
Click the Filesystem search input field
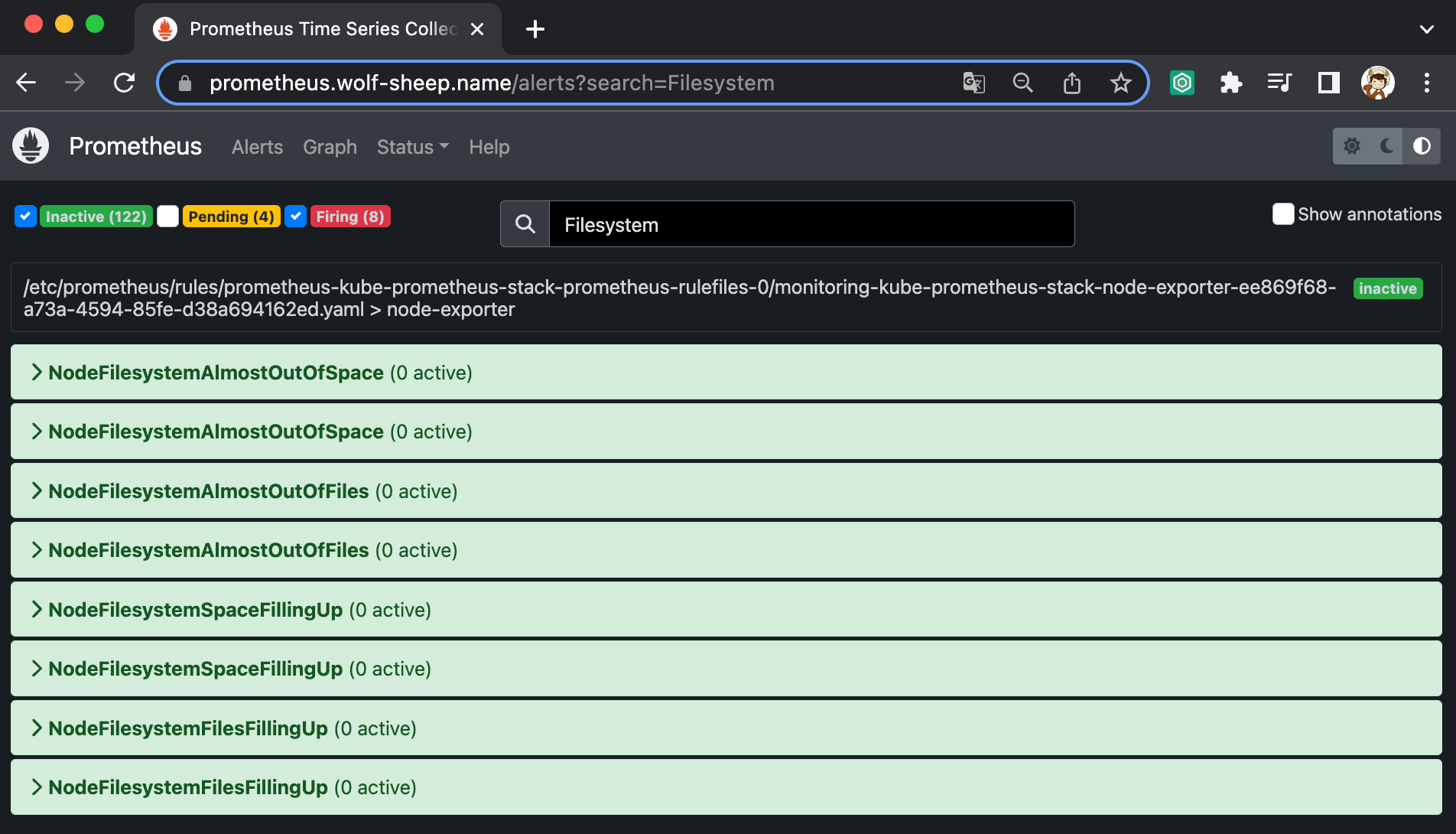(811, 224)
